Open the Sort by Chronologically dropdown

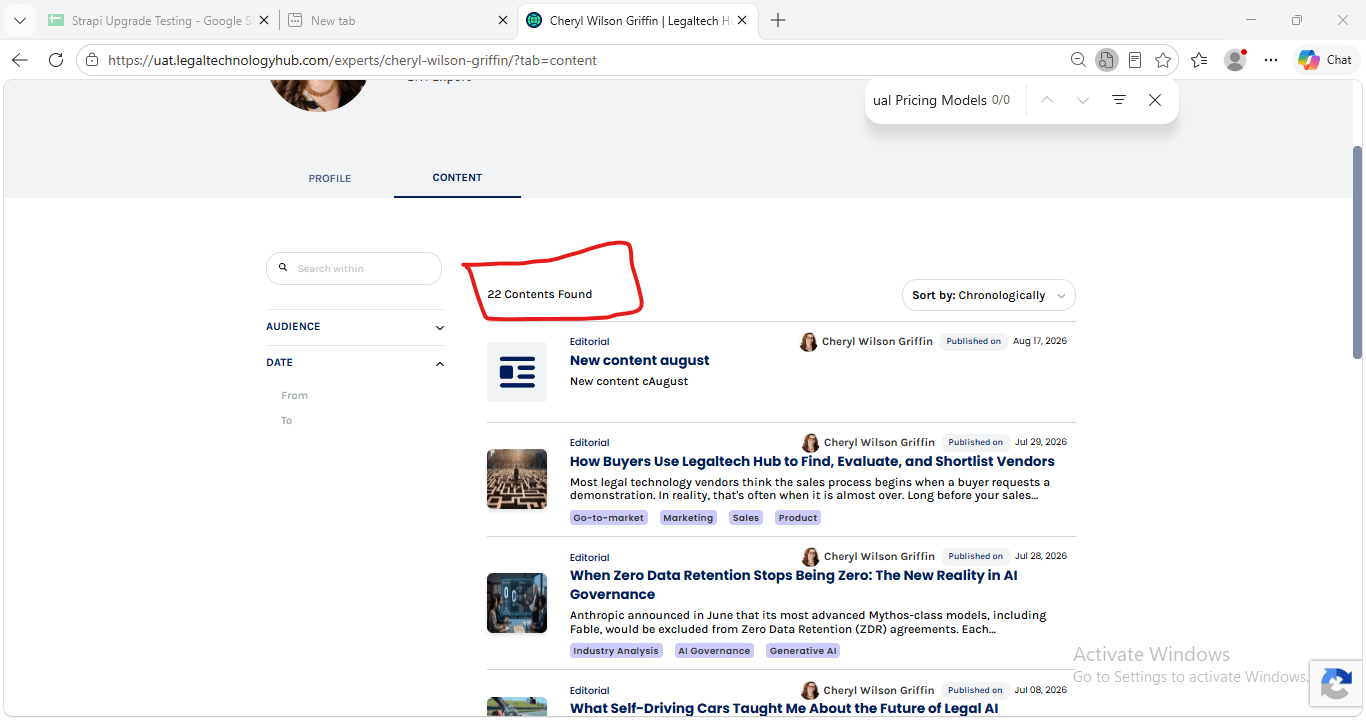[989, 295]
